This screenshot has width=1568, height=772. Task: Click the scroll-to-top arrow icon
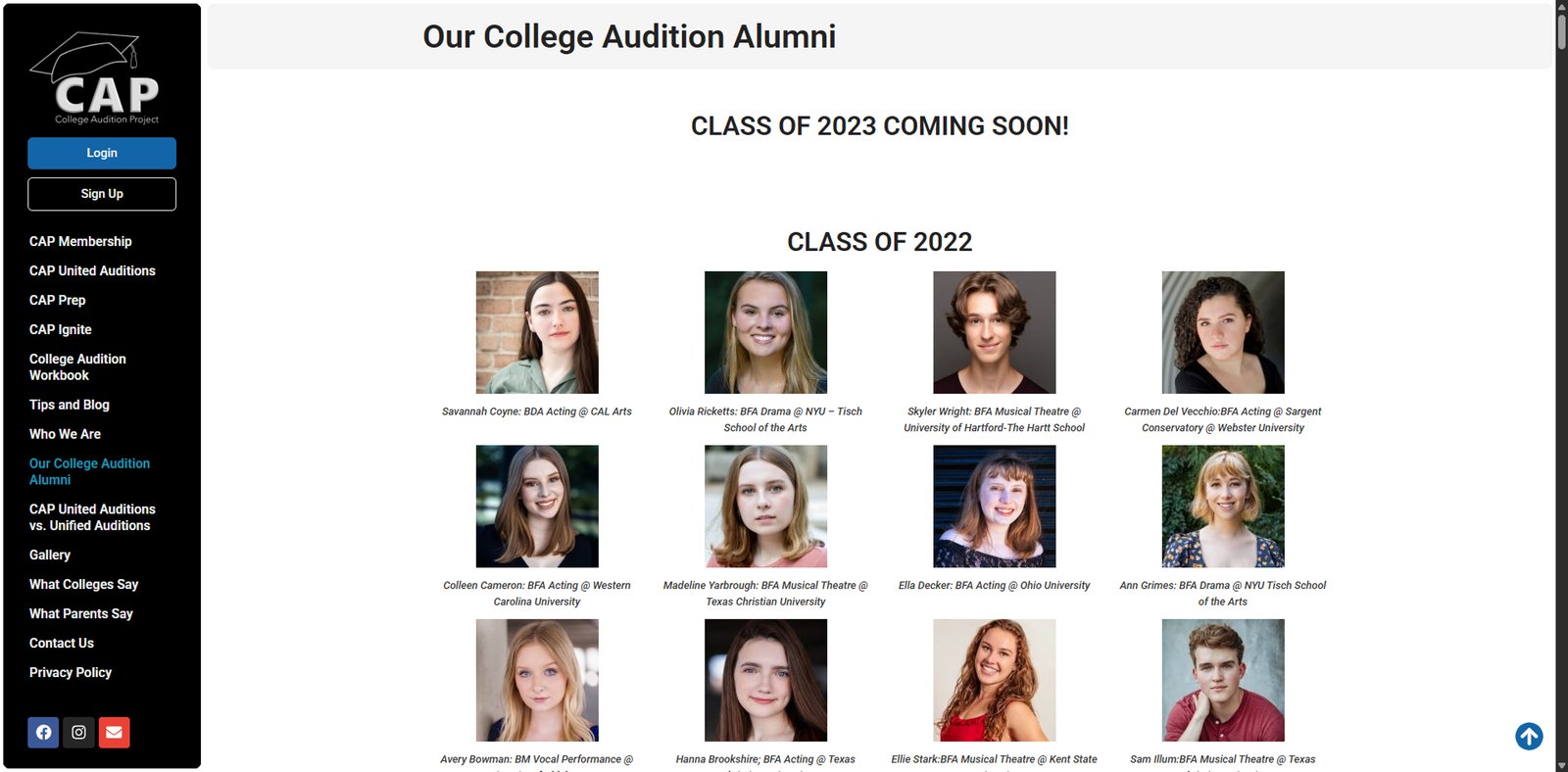coord(1529,736)
